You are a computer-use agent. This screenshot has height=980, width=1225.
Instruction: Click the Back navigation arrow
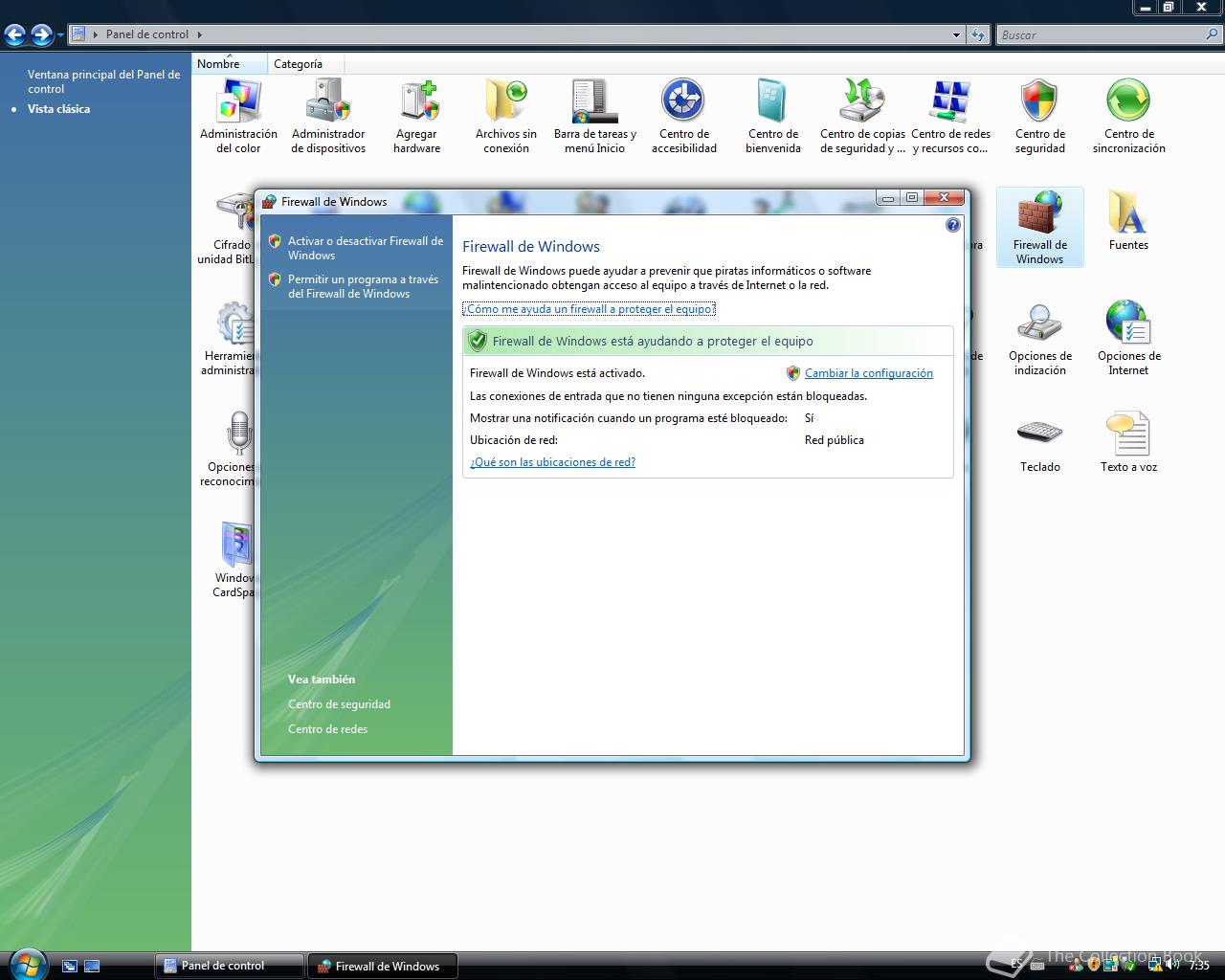15,35
